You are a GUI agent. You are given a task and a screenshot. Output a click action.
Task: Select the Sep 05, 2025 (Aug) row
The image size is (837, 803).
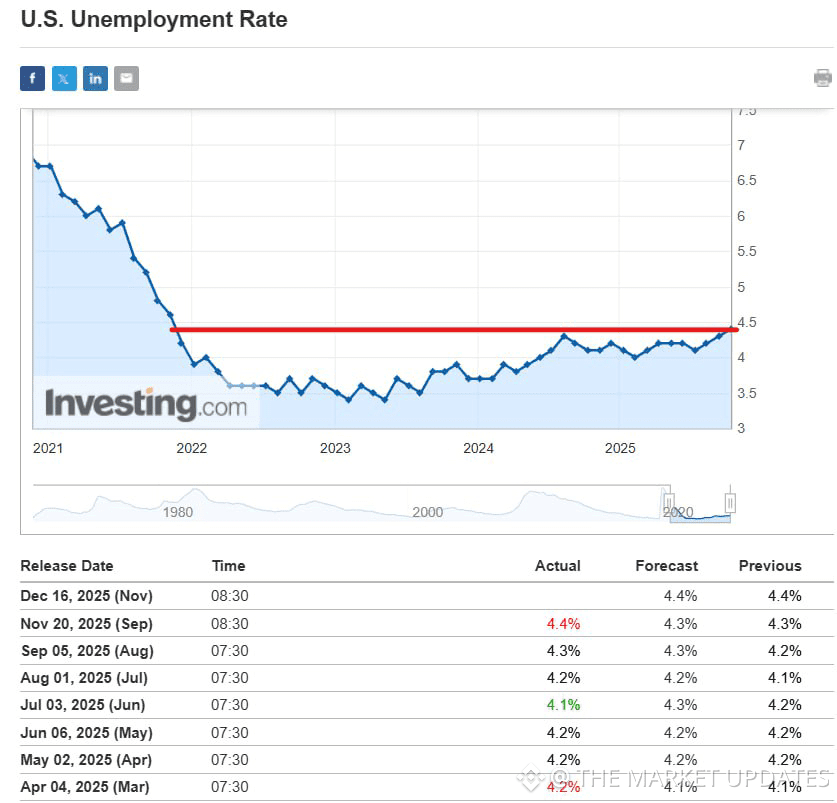(427, 651)
